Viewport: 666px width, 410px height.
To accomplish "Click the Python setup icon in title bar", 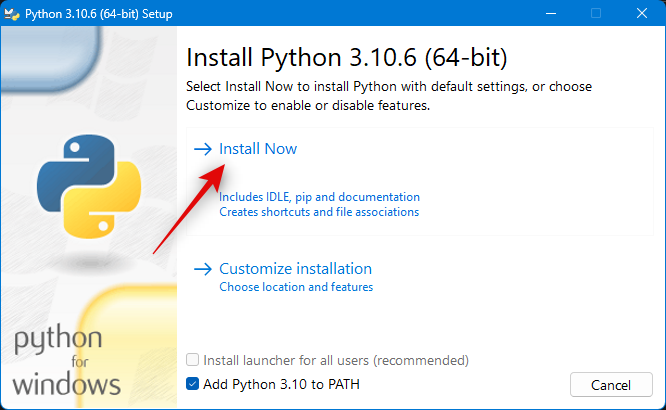I will click(14, 13).
